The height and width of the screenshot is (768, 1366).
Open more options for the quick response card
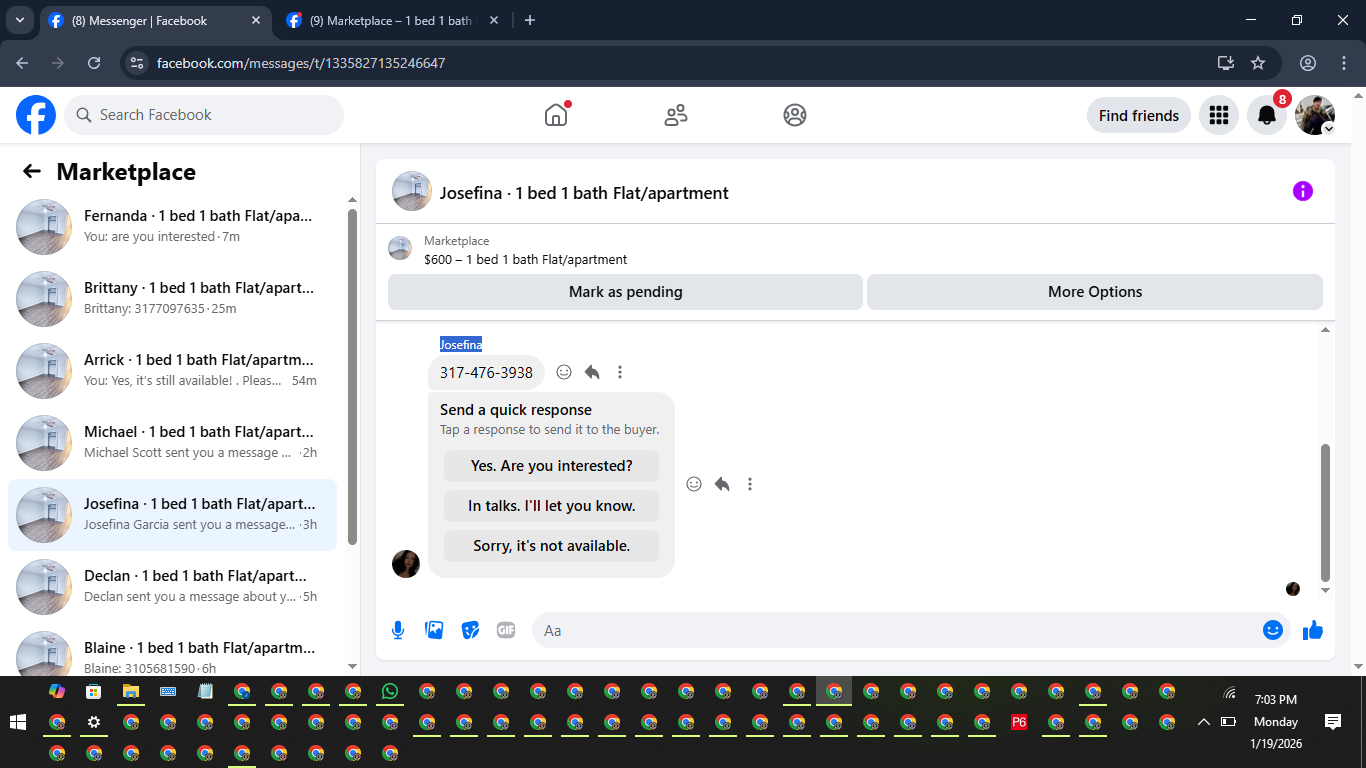pos(750,484)
